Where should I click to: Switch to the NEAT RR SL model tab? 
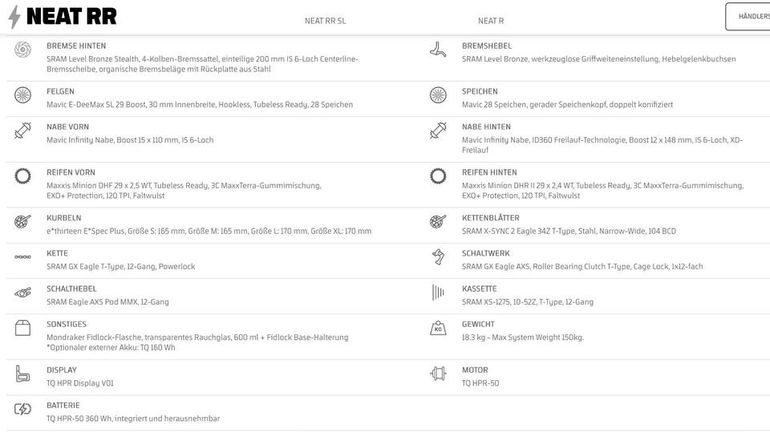click(325, 21)
